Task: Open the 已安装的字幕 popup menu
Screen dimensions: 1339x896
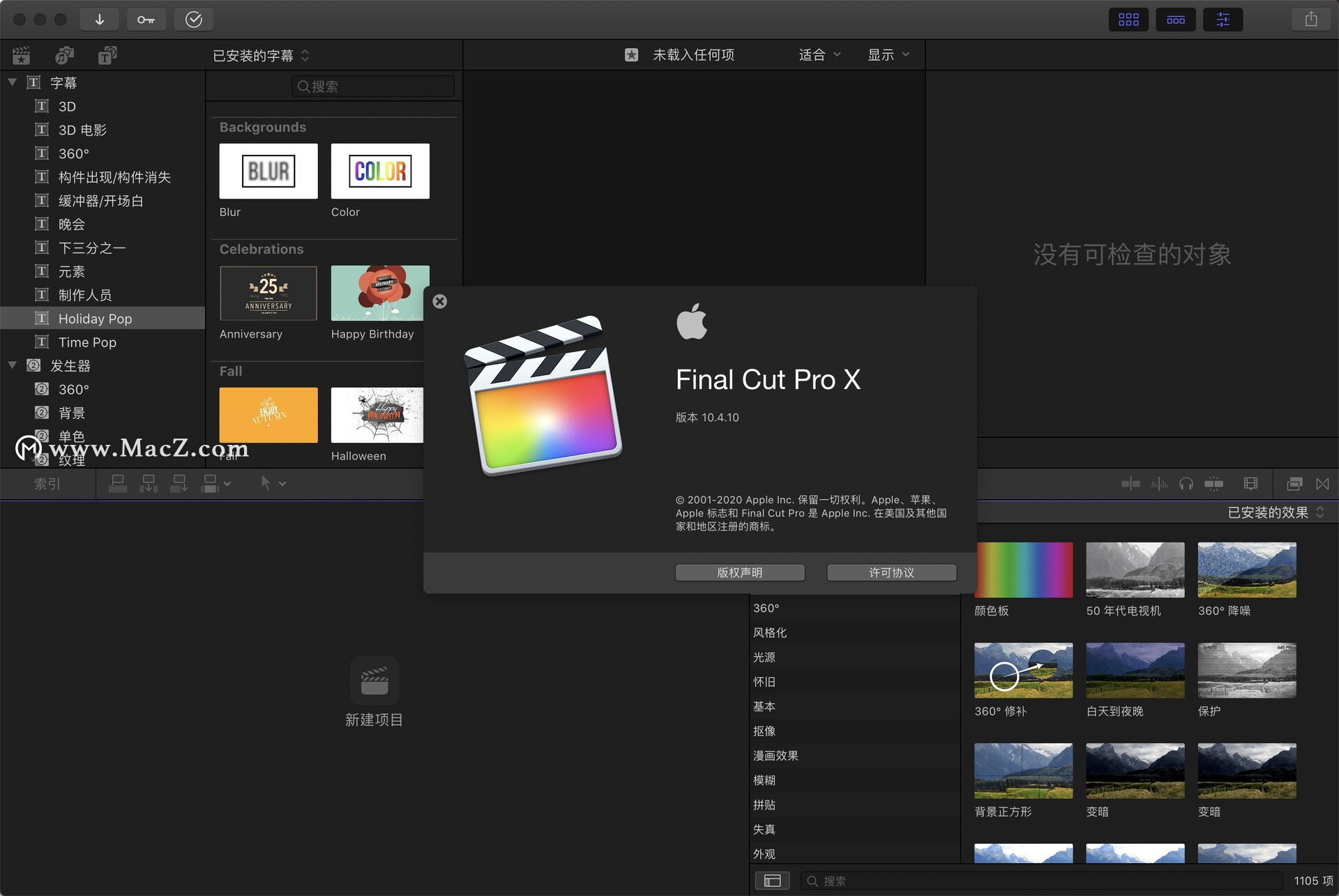Action: tap(261, 55)
